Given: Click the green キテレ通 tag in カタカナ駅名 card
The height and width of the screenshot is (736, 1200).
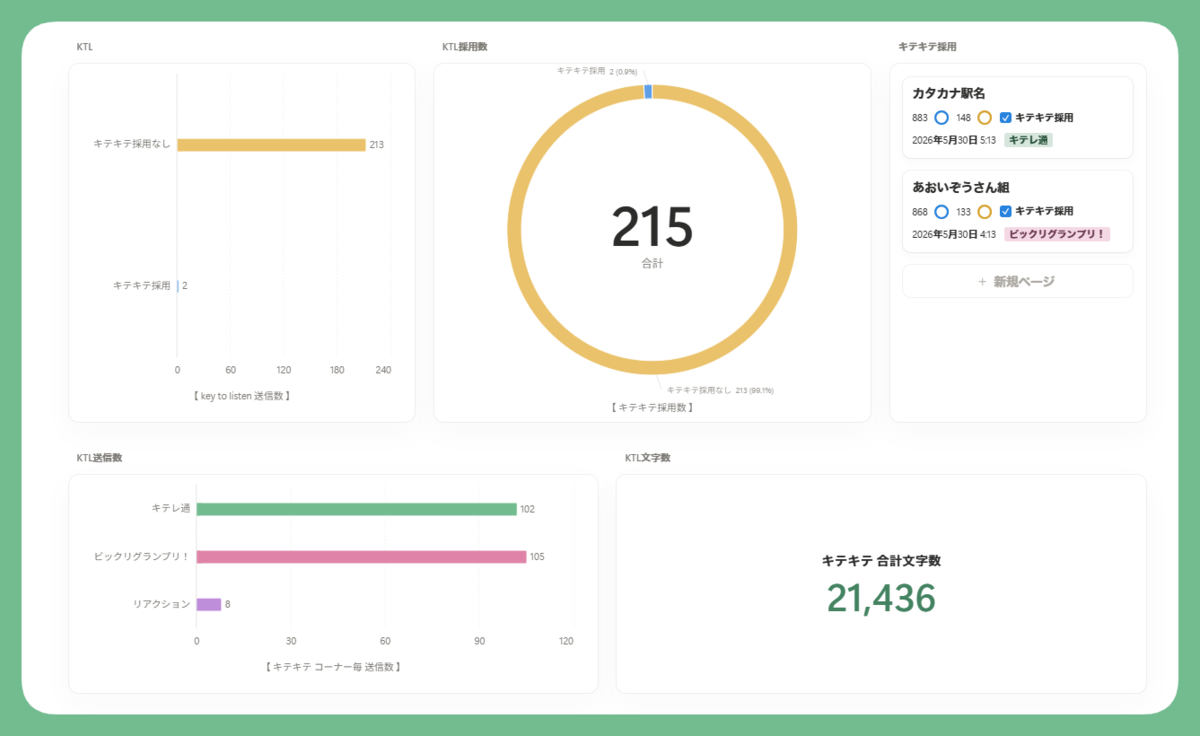Looking at the screenshot, I should point(1028,140).
